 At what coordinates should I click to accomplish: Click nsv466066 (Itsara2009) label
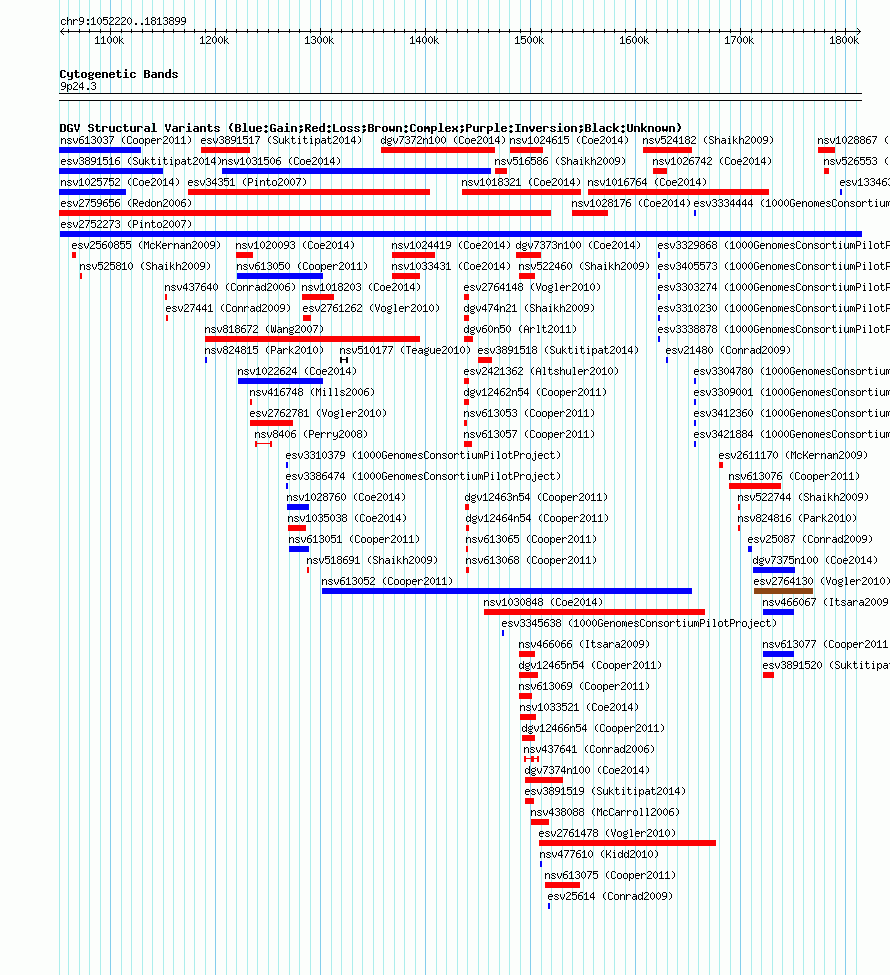pos(584,644)
